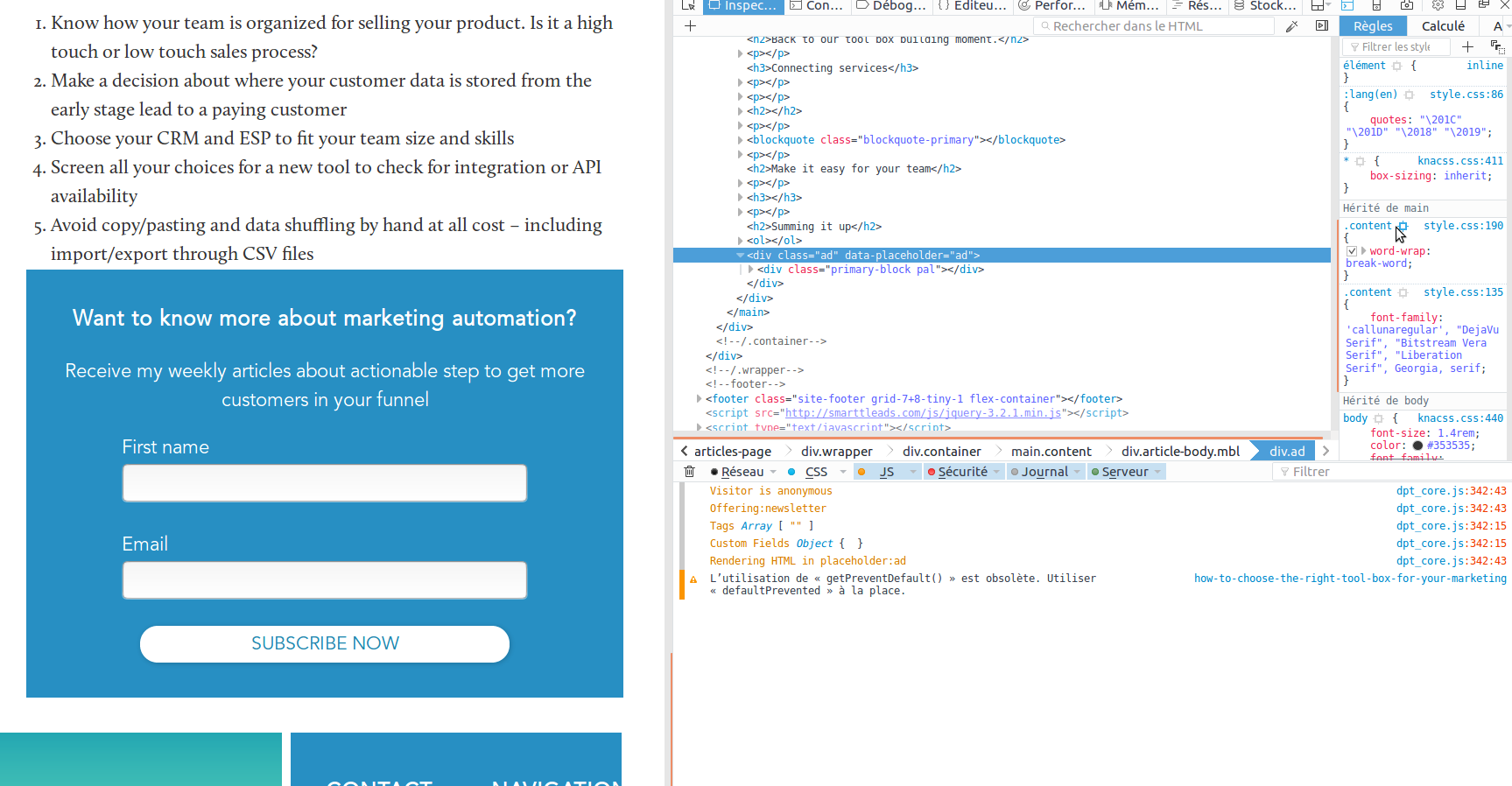Viewport: 1512px width, 786px height.
Task: Select the Règles sidebar tab
Action: [1373, 26]
